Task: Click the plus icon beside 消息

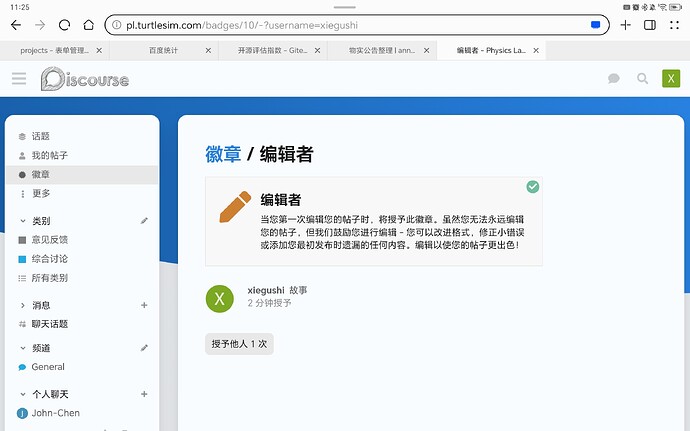Action: tap(144, 305)
